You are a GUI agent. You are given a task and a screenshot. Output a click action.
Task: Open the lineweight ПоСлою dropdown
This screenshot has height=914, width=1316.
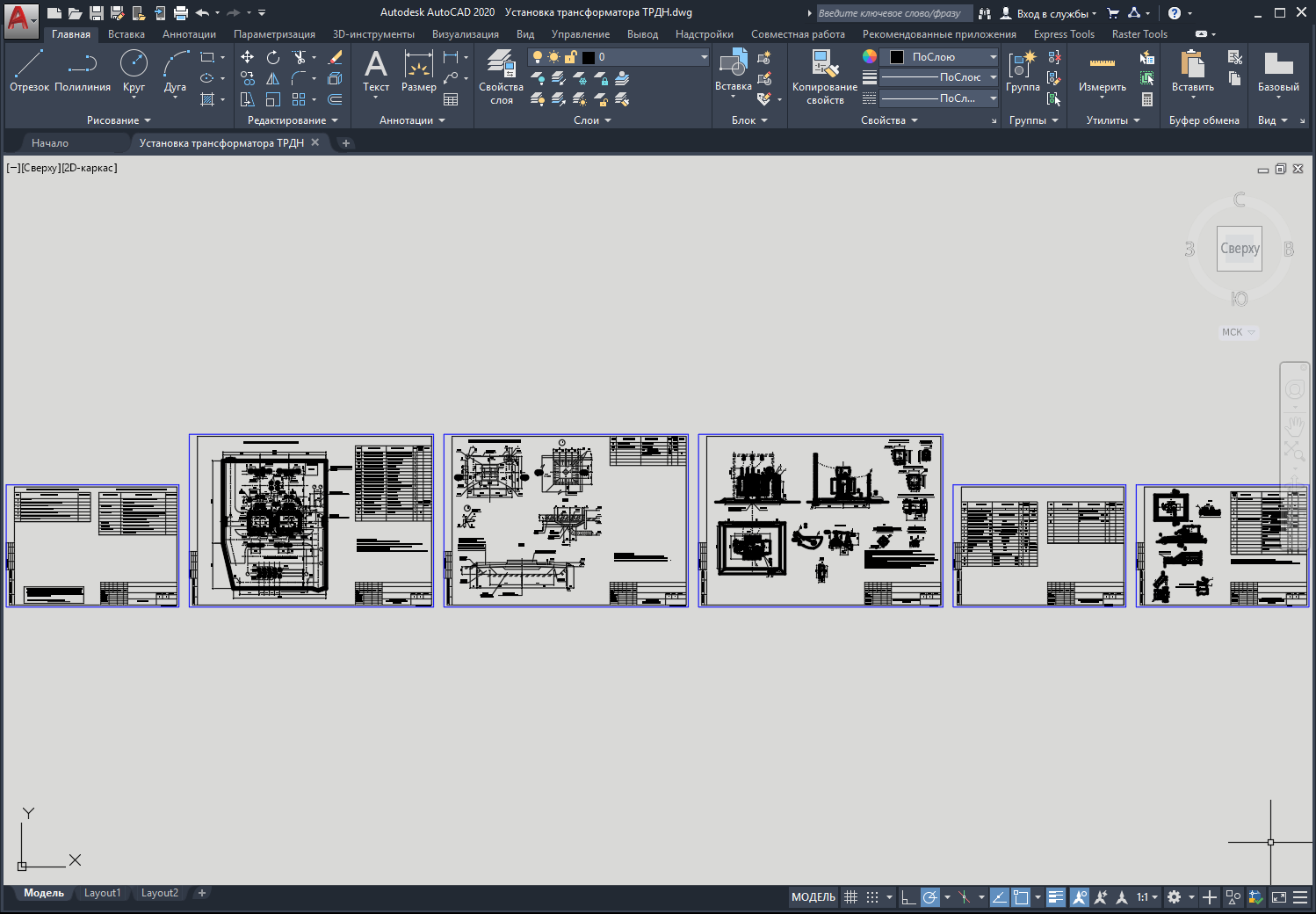pos(939,77)
